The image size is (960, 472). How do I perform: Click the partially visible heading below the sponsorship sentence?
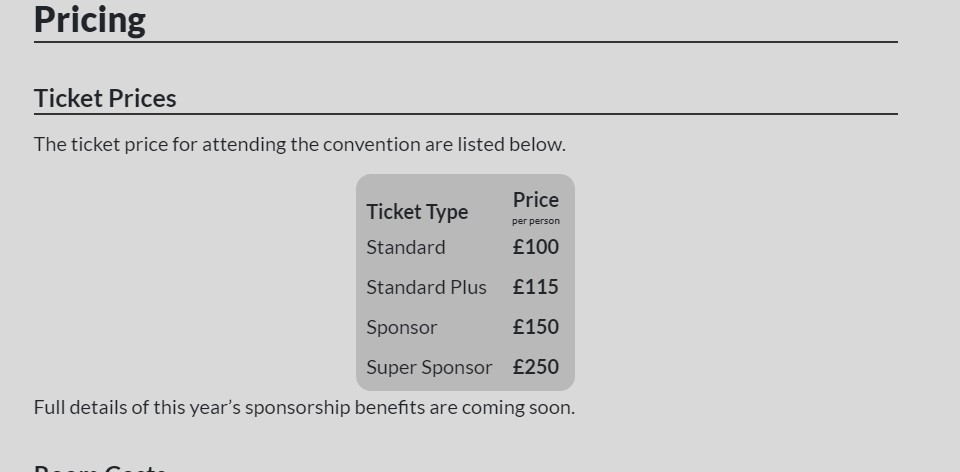100,467
